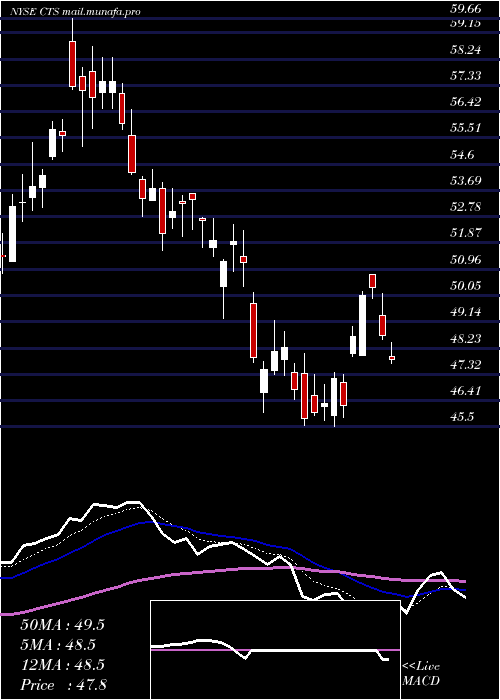This screenshot has height=700, width=500.
Task: Click the '12MA : 48.5' legend text
Action: point(62,665)
